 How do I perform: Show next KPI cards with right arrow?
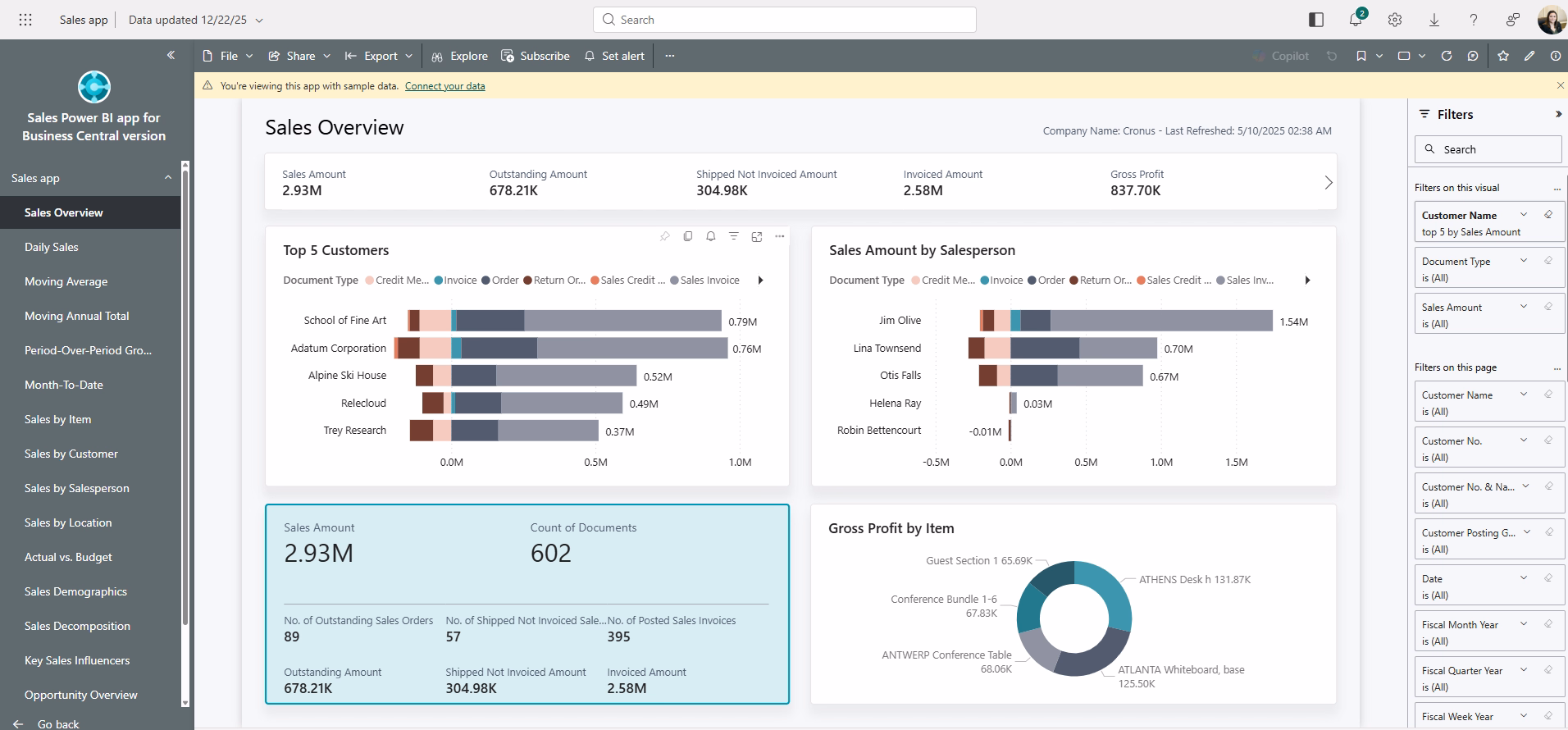(1329, 183)
